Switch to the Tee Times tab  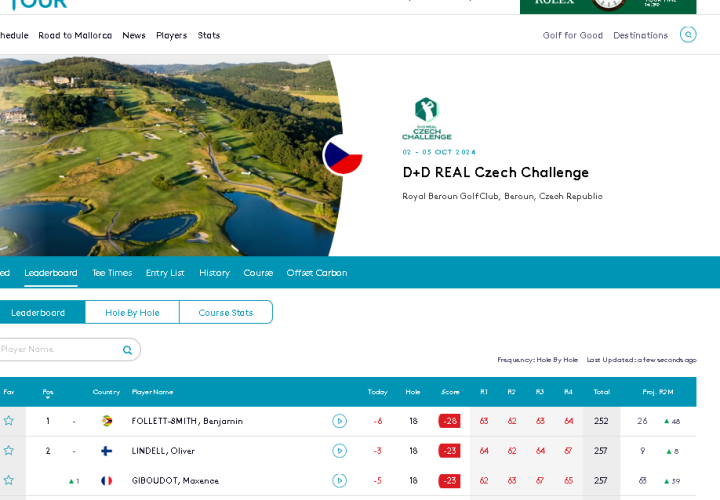112,273
